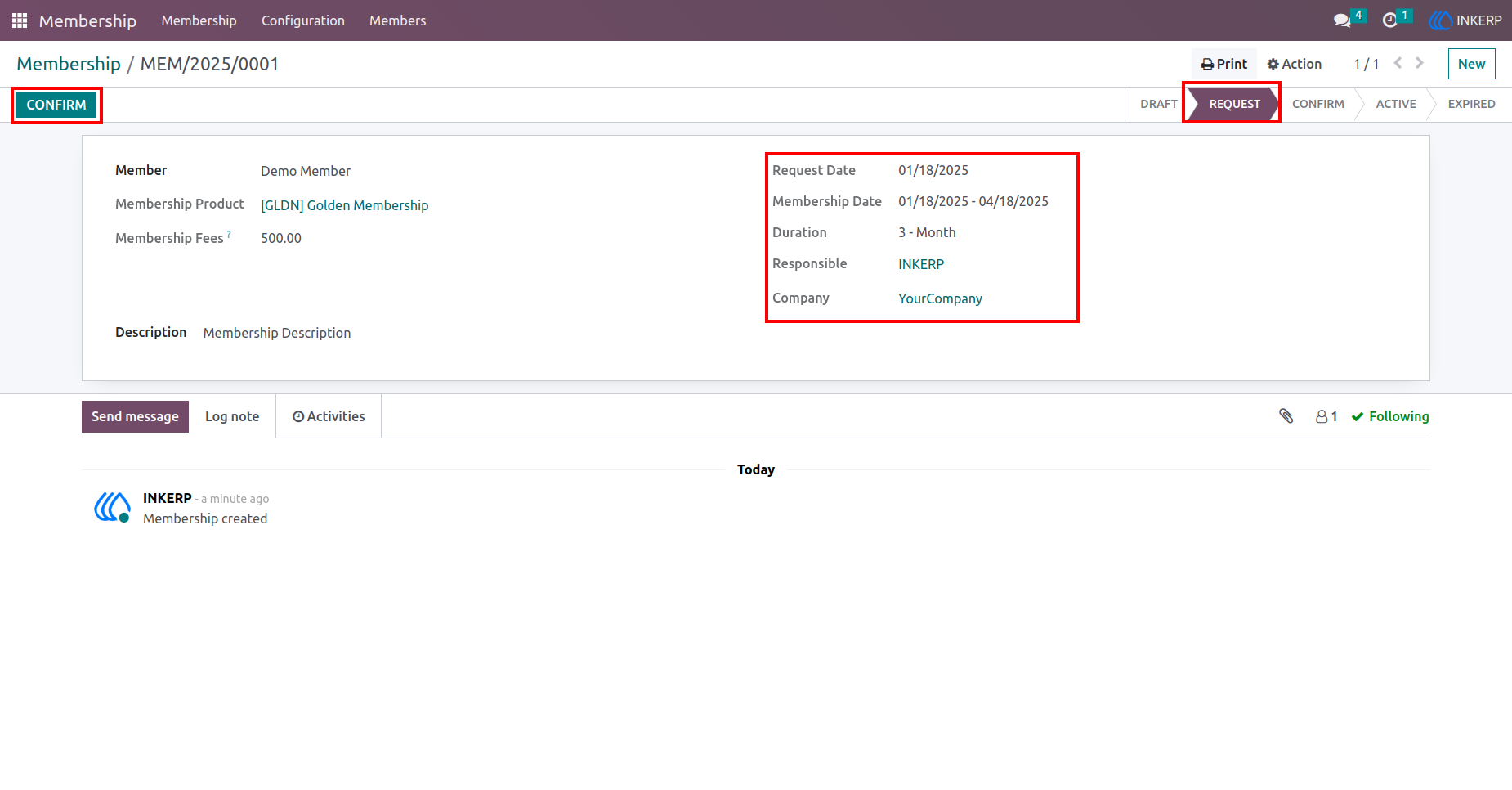Click the MEM/2025/0001 record title

pos(209,64)
